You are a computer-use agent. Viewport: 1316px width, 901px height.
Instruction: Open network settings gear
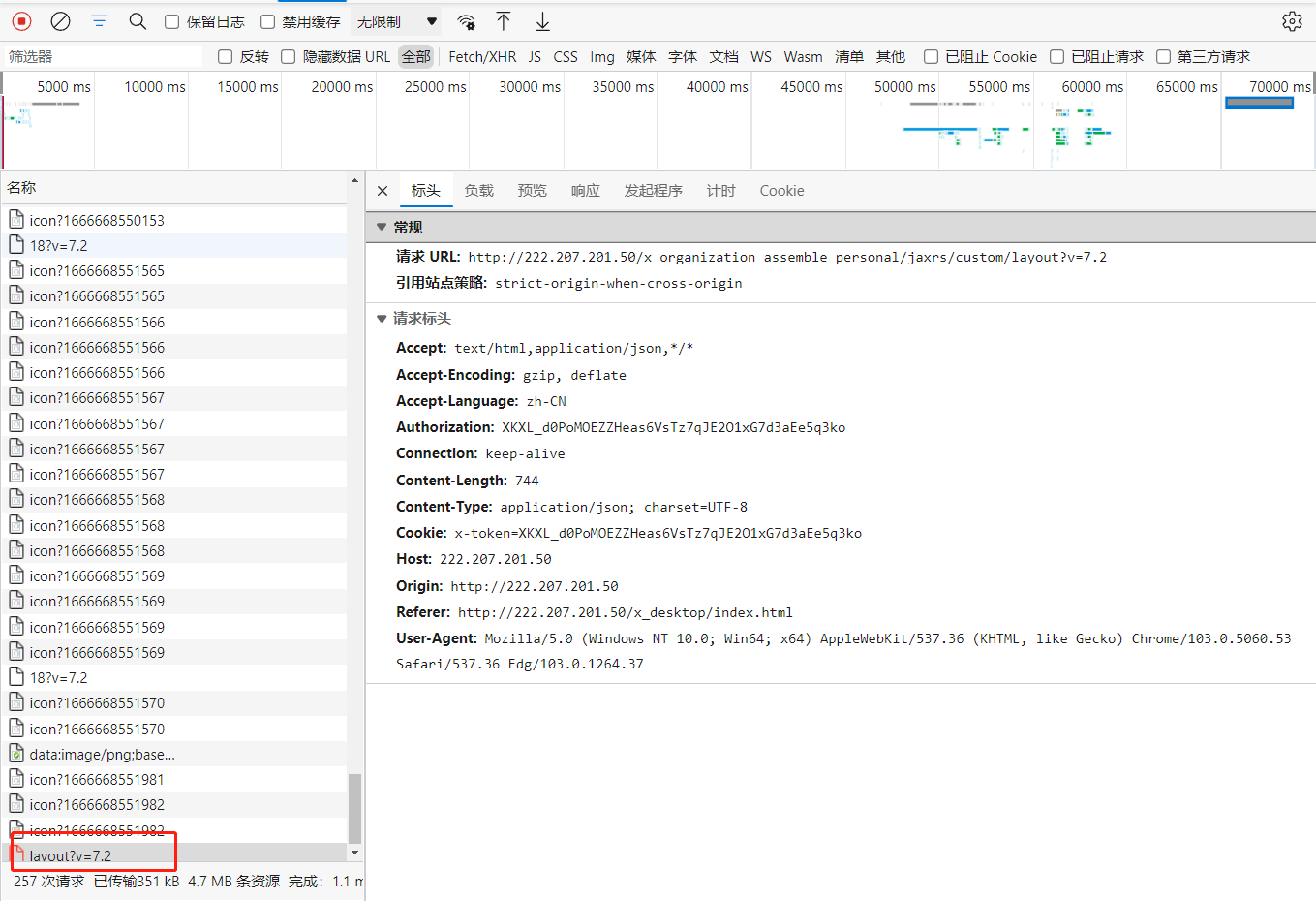tap(1292, 21)
